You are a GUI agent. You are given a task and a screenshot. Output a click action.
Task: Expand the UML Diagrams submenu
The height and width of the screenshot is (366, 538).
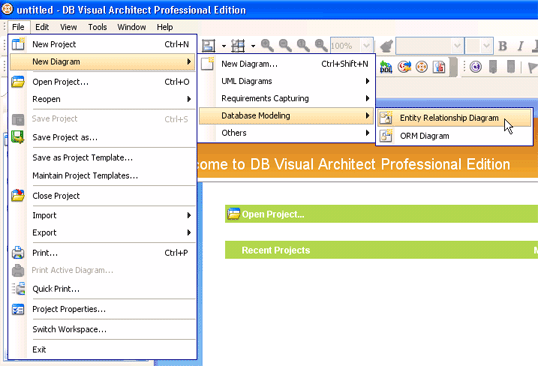tap(286, 81)
